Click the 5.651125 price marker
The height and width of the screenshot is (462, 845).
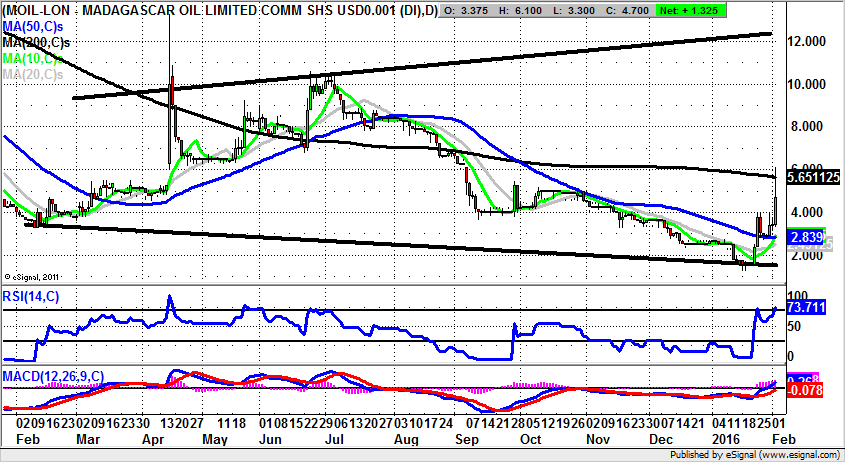click(x=810, y=176)
